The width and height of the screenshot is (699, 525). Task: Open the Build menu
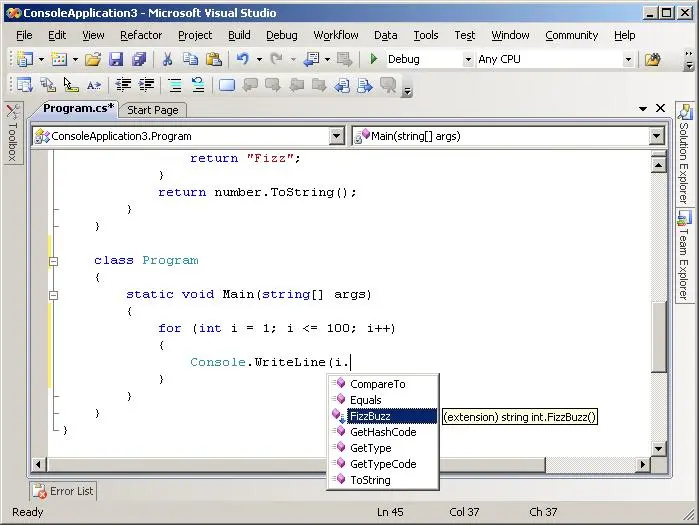click(x=239, y=35)
